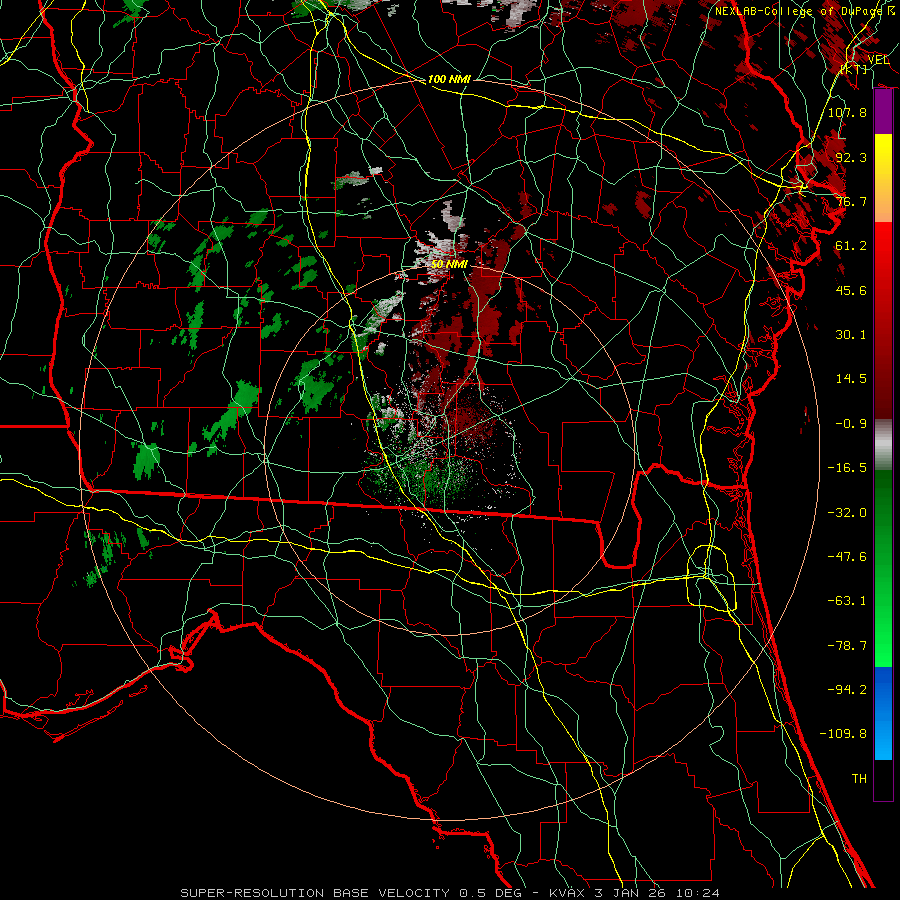Select the 76.7 legend value
900x900 pixels.
[x=851, y=201]
